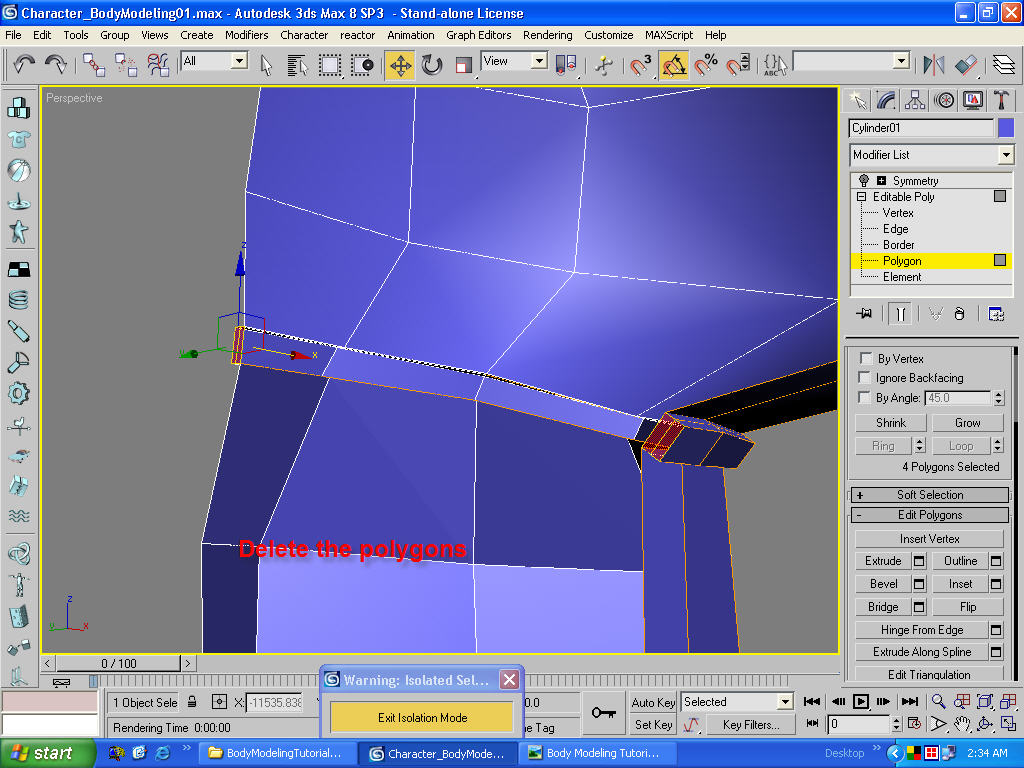
Task: Collapse the Editable Poly tree
Action: coord(861,197)
